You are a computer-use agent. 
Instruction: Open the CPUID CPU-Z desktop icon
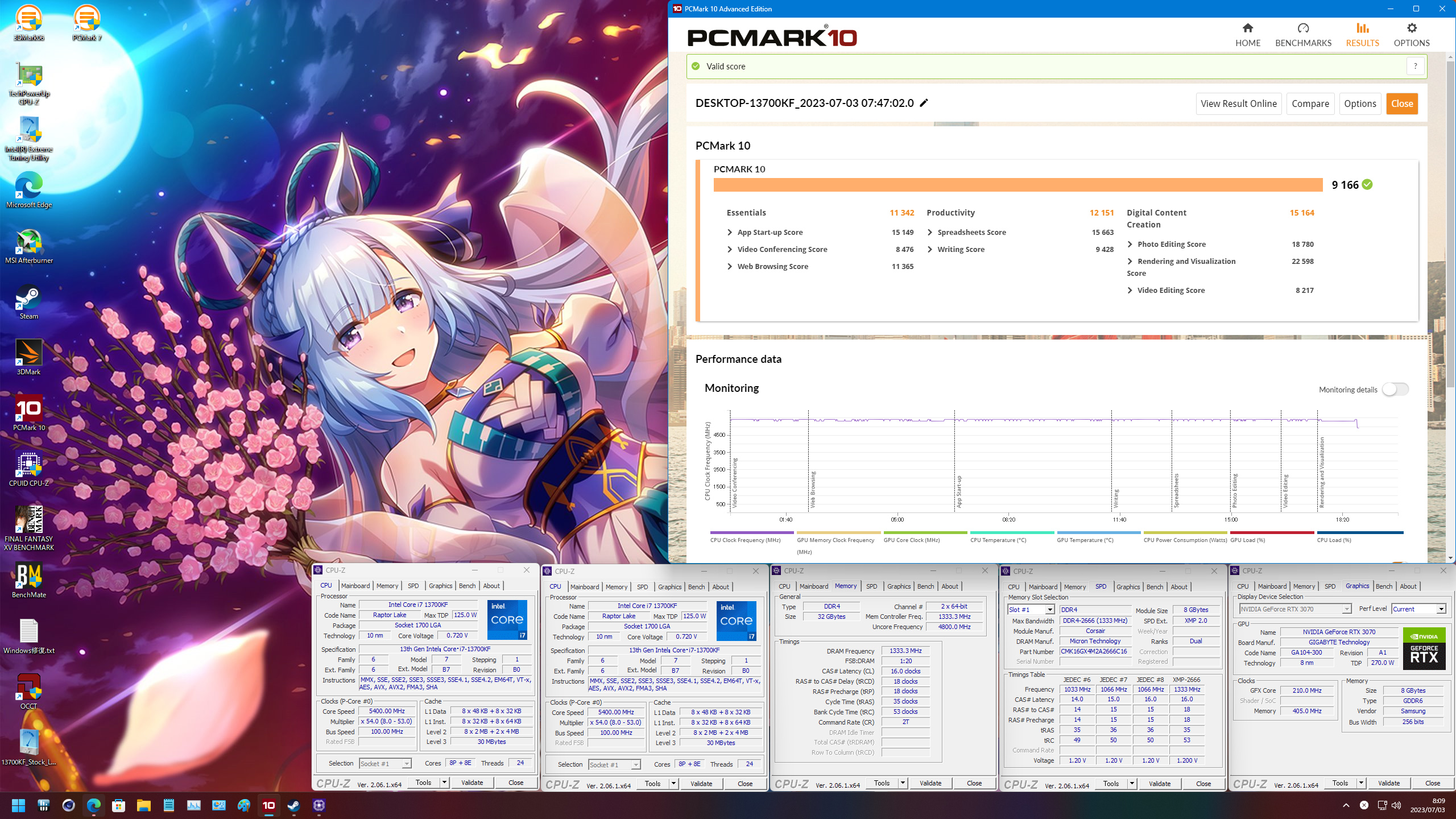28,469
